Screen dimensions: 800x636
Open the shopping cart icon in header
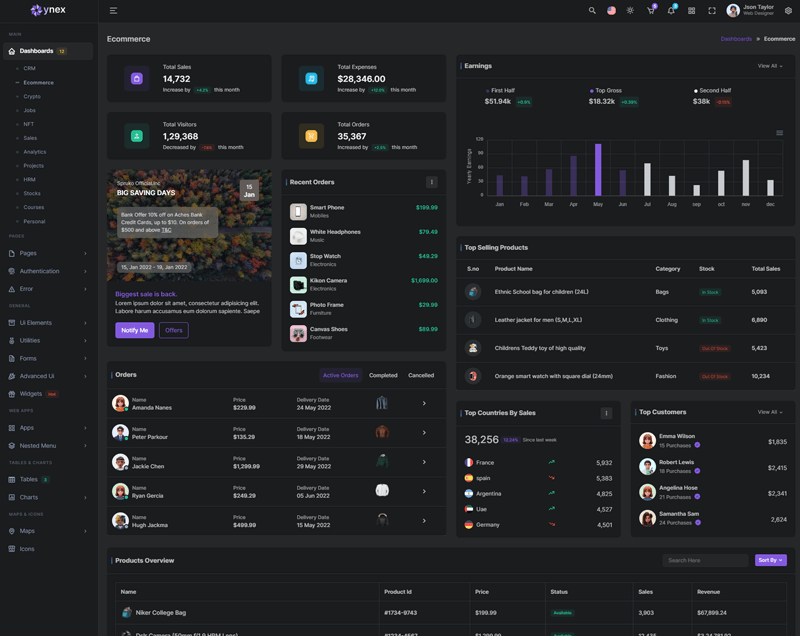pos(651,11)
